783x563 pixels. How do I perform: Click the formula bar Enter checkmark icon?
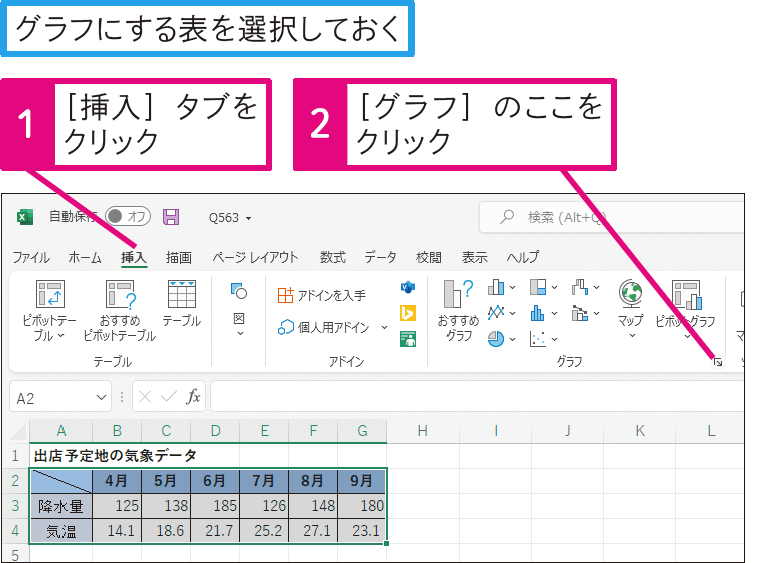point(169,397)
